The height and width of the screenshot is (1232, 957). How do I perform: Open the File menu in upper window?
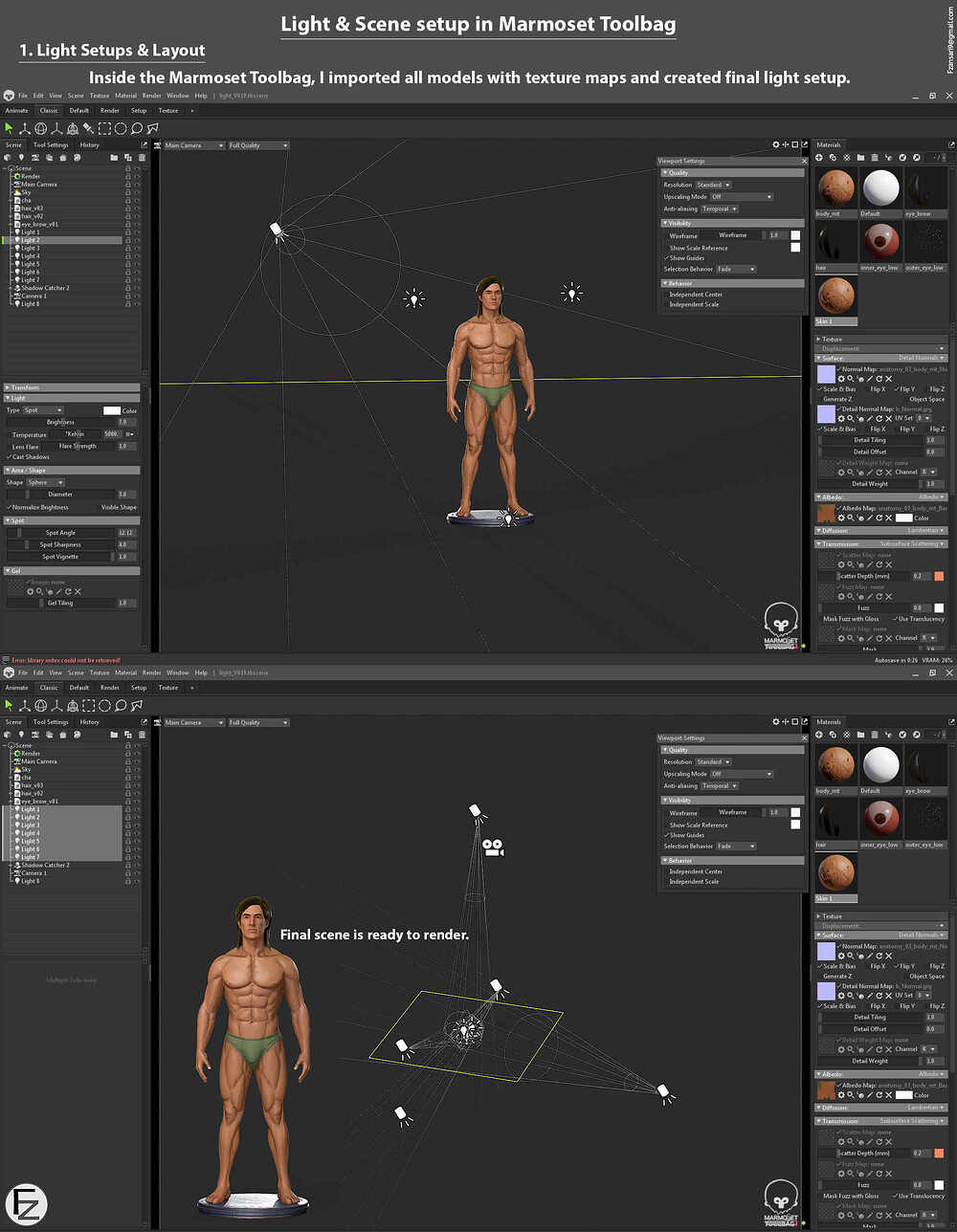click(24, 96)
